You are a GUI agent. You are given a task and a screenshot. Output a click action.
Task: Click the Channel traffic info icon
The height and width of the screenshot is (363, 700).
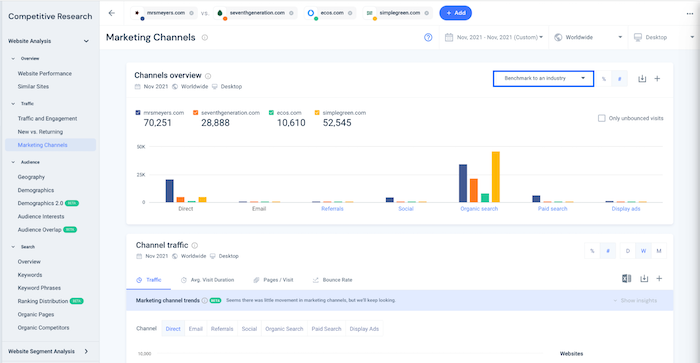[x=195, y=246]
